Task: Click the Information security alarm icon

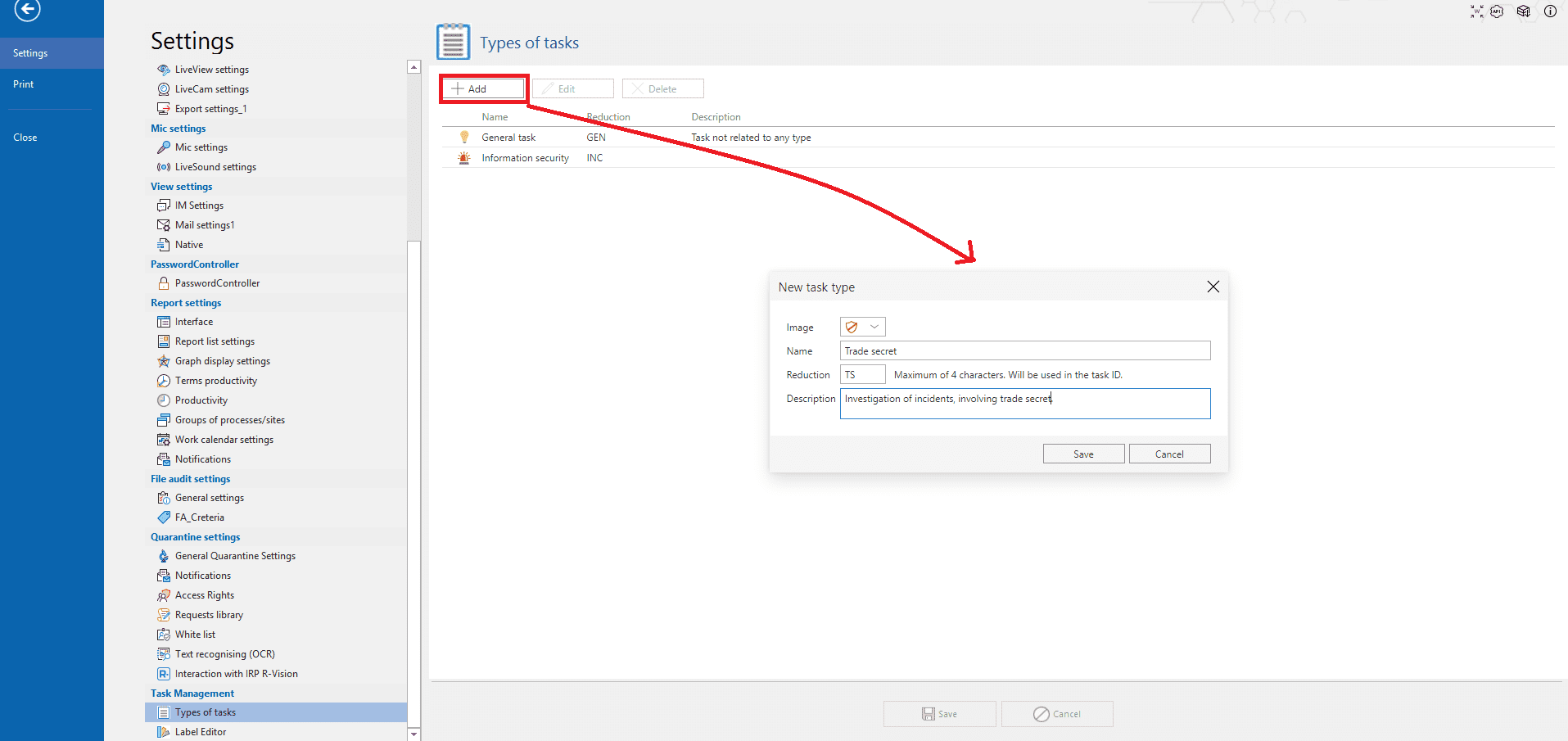Action: click(464, 158)
